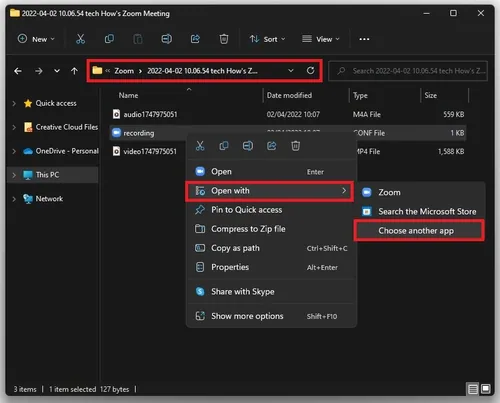Image resolution: width=500 pixels, height=403 pixels.
Task: Expand the This PC tree node
Action: point(14,175)
